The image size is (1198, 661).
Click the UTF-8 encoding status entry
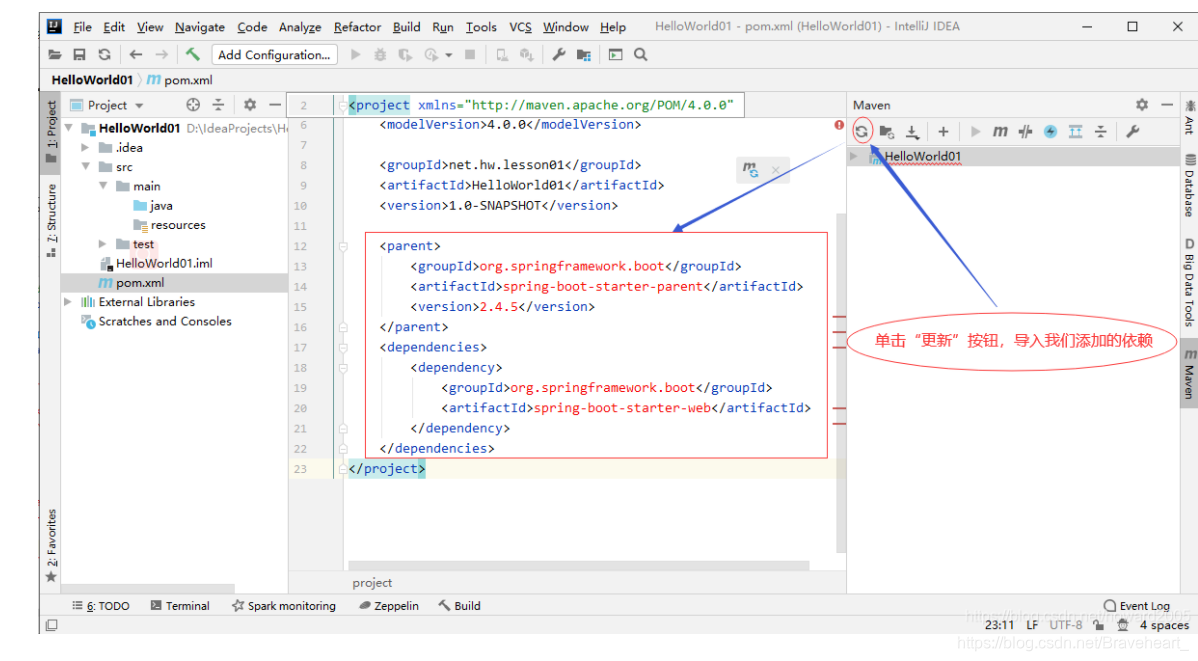pyautogui.click(x=1066, y=625)
